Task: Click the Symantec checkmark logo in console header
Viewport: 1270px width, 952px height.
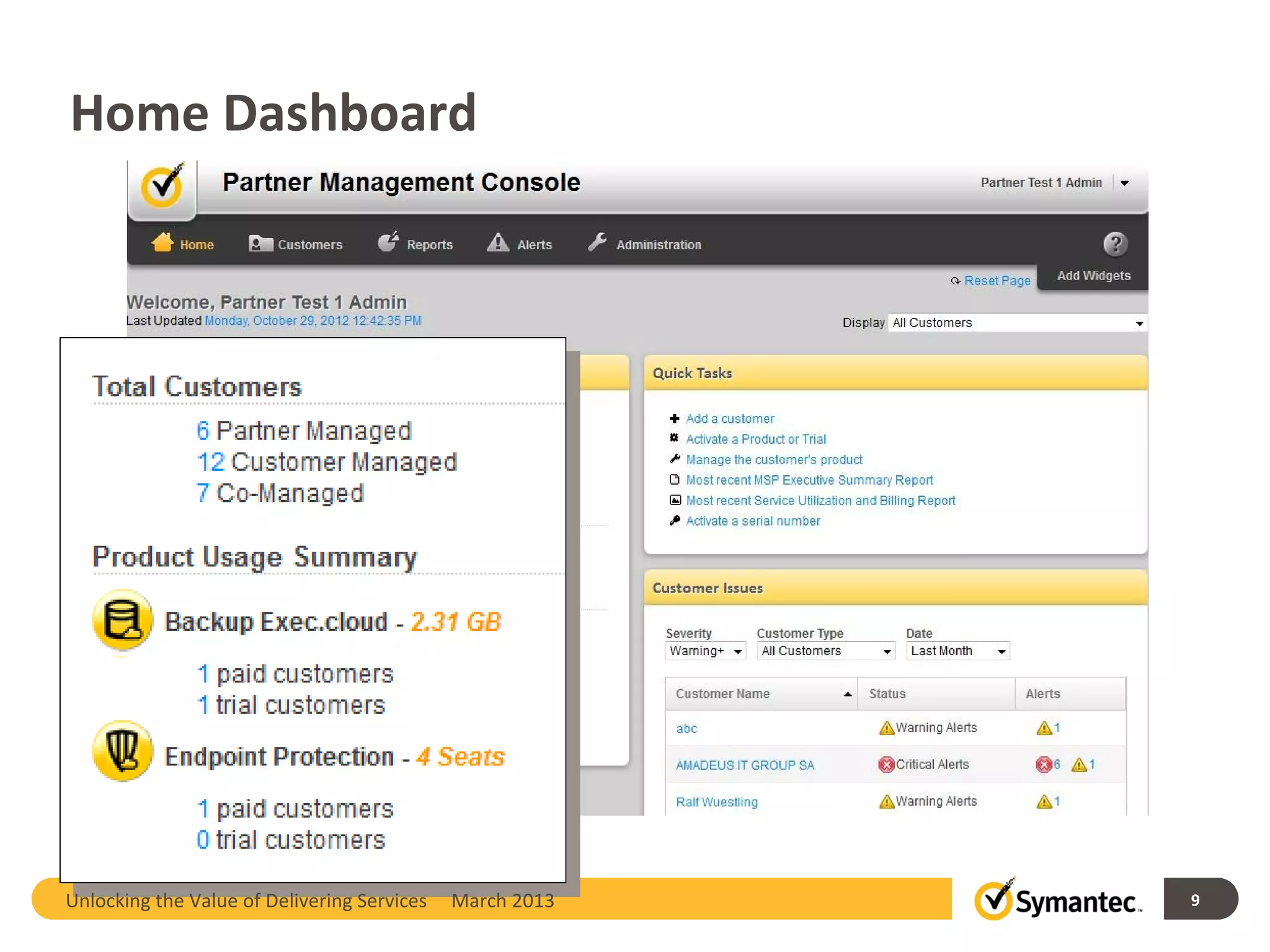Action: tap(162, 185)
